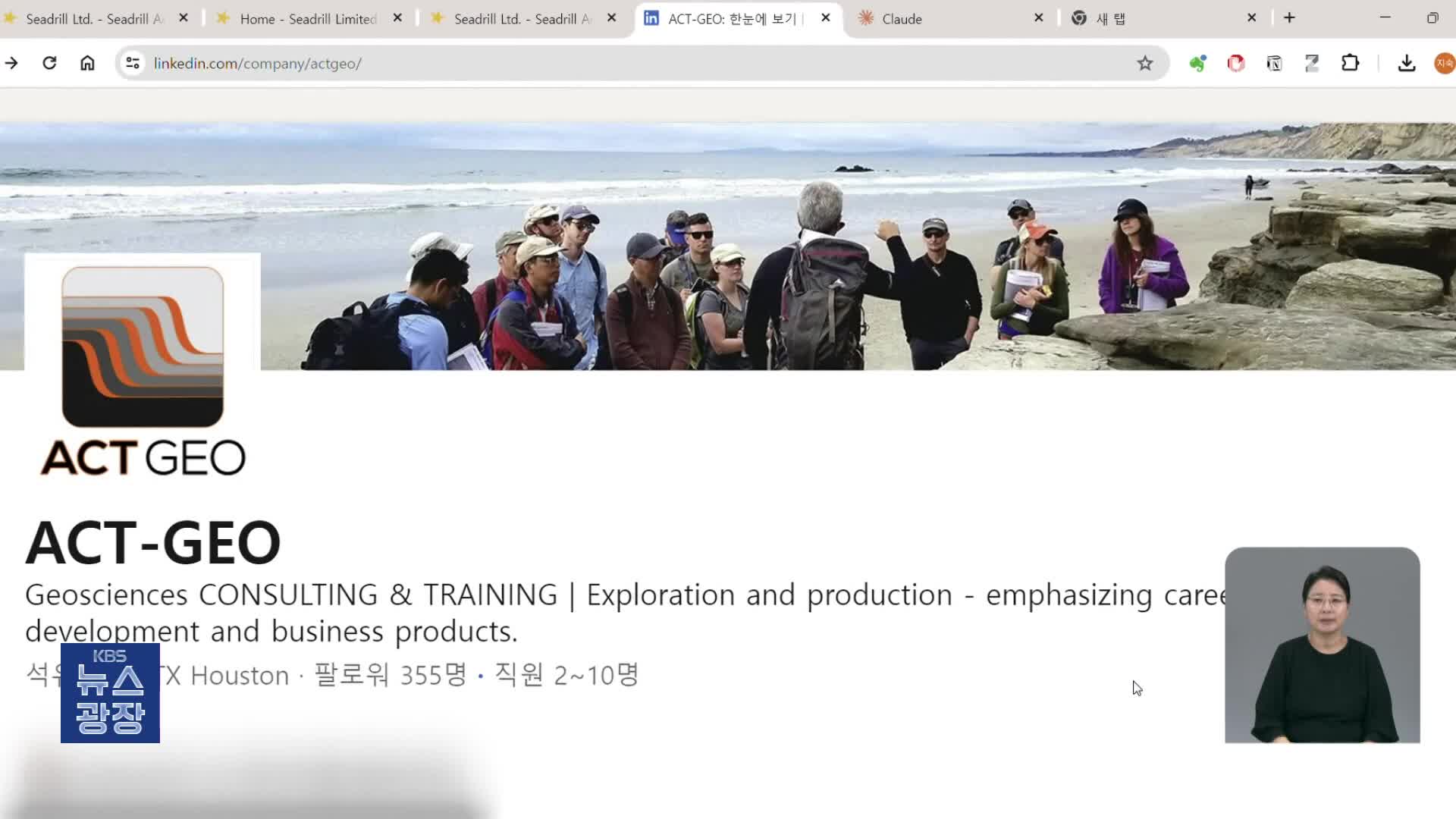Open the orange profile avatar

click(x=1445, y=64)
